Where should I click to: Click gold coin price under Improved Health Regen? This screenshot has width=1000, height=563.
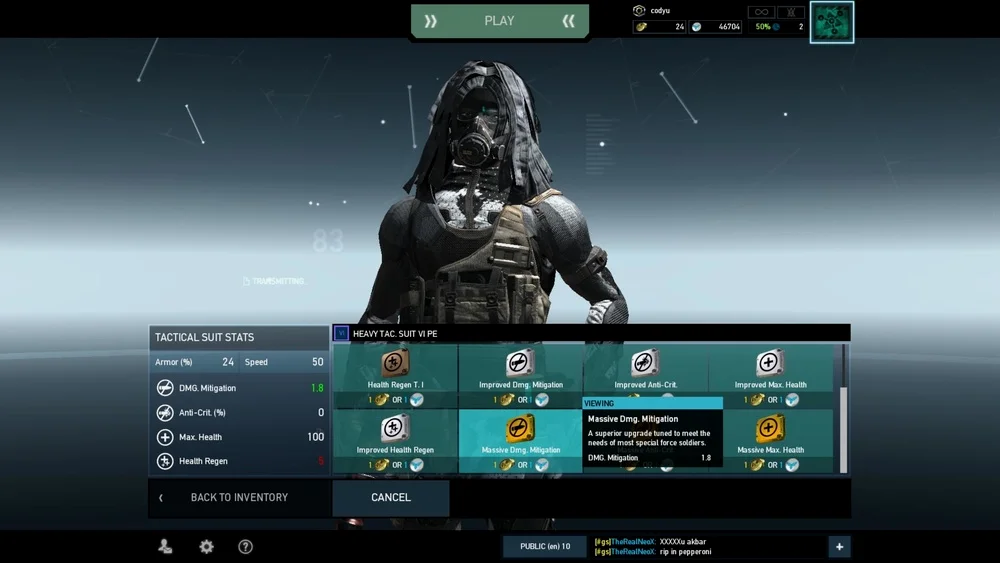[x=379, y=465]
